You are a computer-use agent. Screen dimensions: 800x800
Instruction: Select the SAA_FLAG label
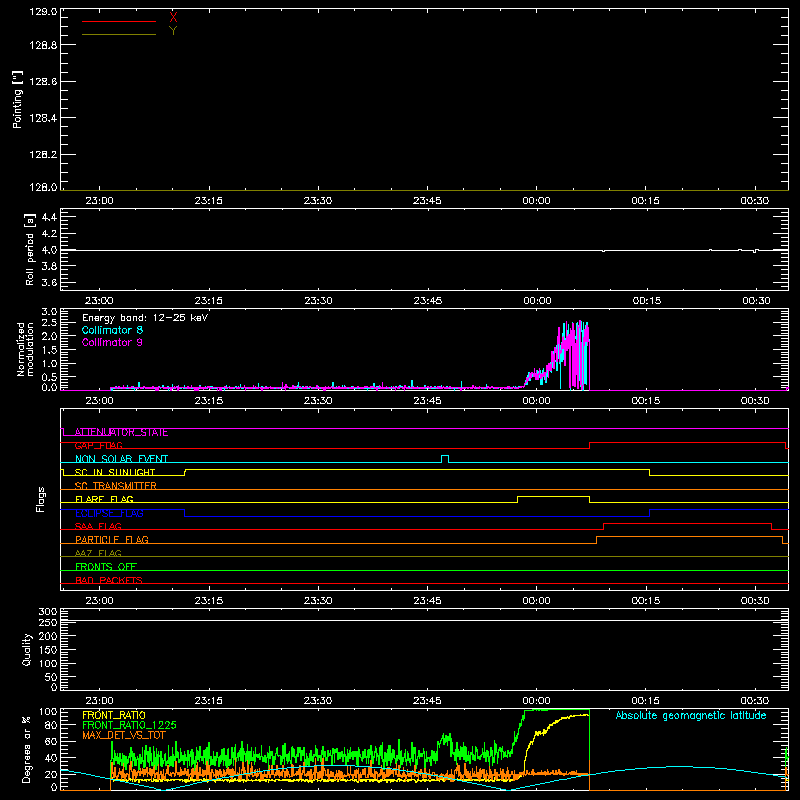coord(98,527)
